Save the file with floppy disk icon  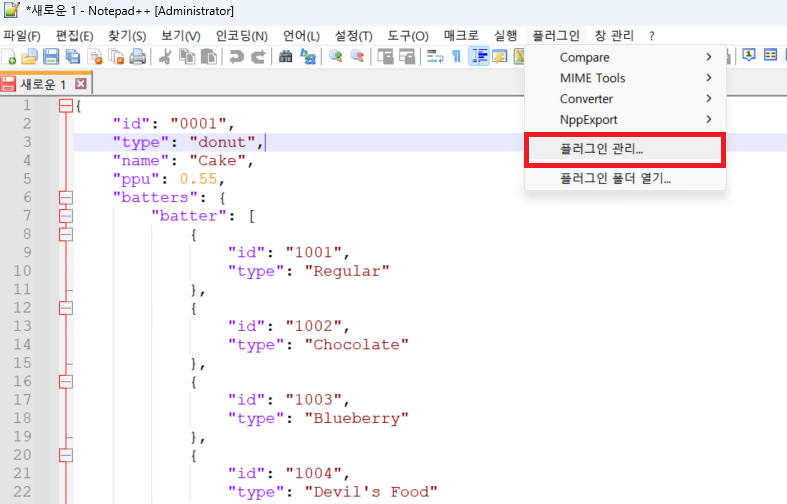click(x=51, y=56)
